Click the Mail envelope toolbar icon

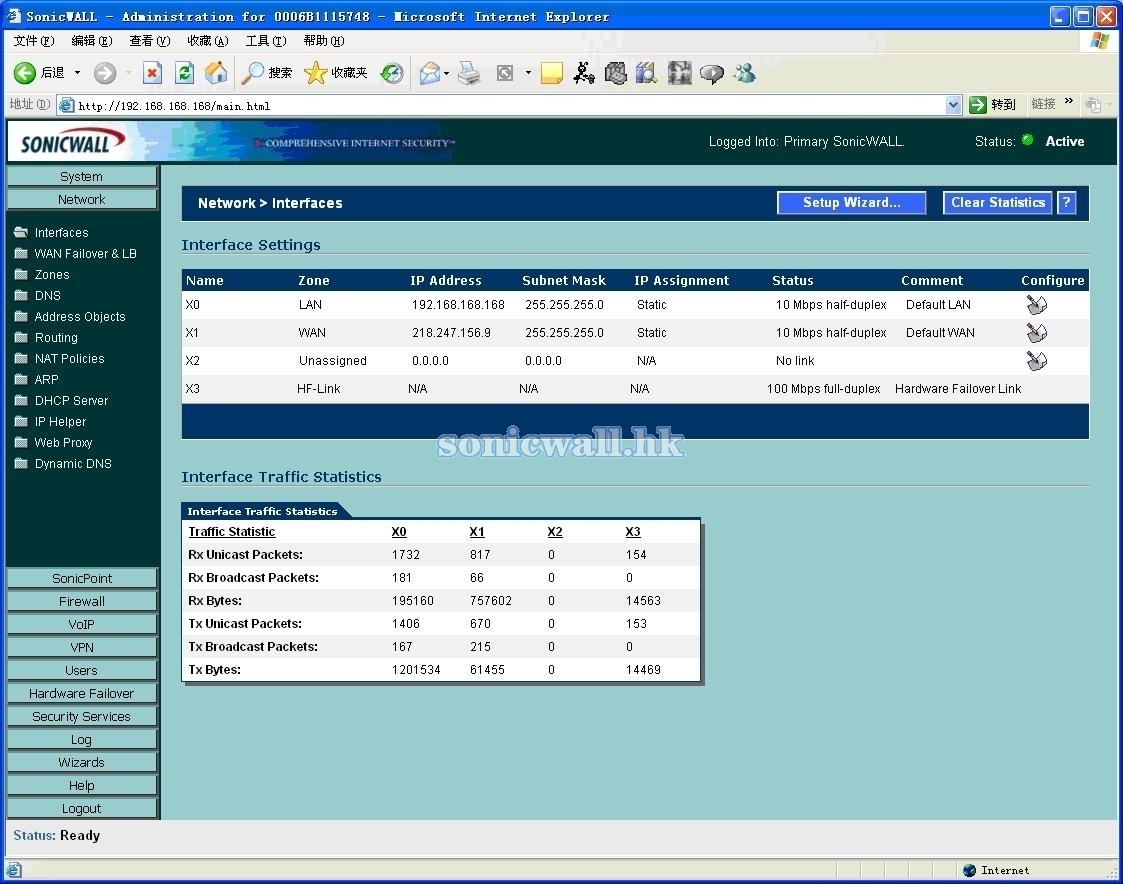(430, 72)
